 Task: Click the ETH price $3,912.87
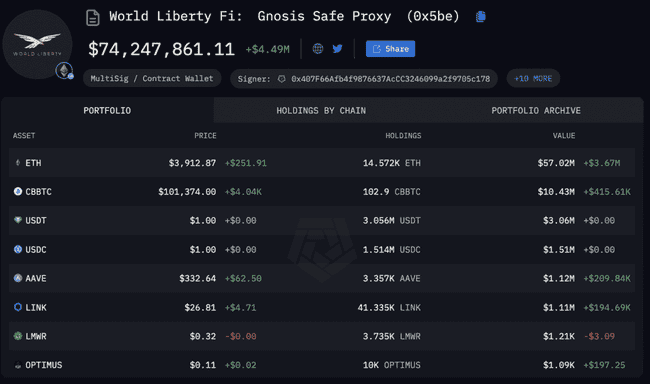click(192, 163)
